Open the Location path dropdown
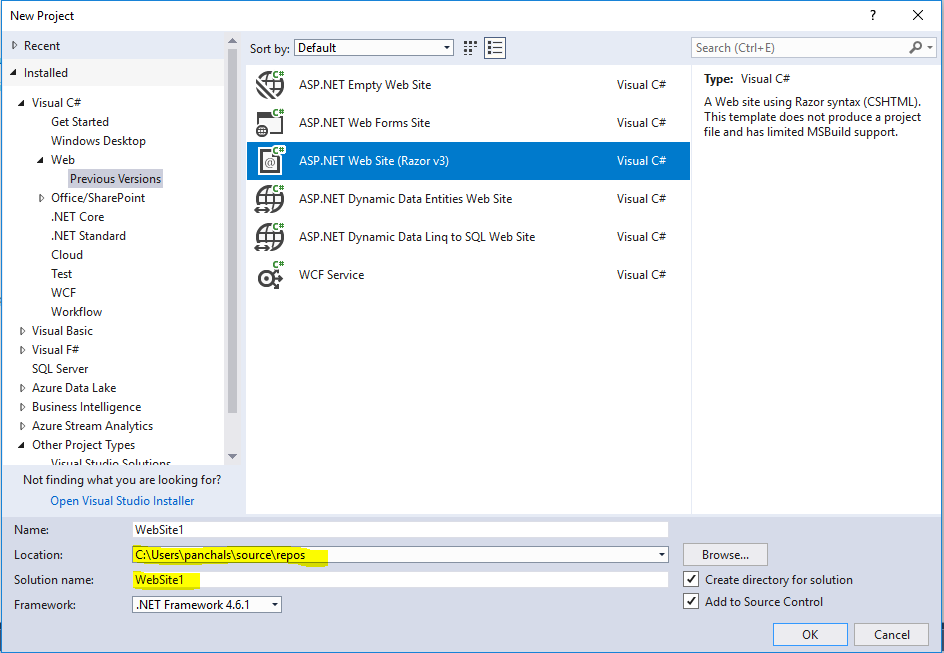This screenshot has width=944, height=653. tap(662, 554)
